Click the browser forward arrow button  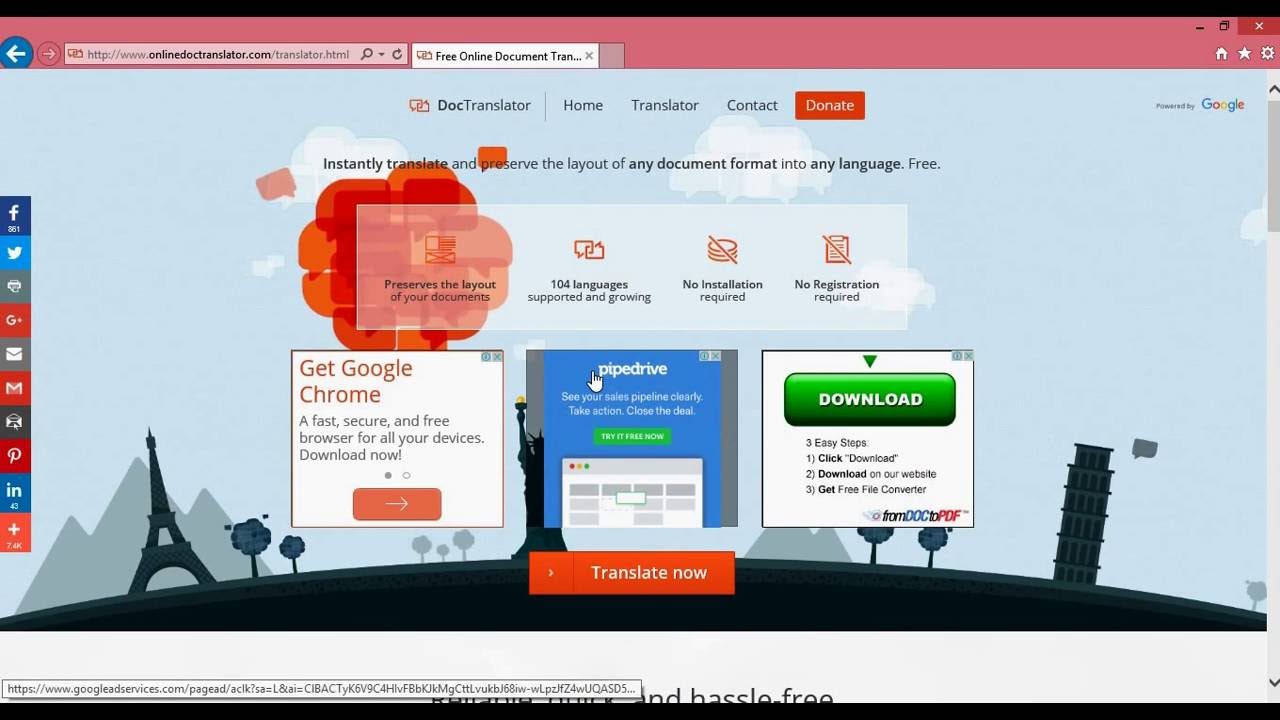click(x=48, y=54)
